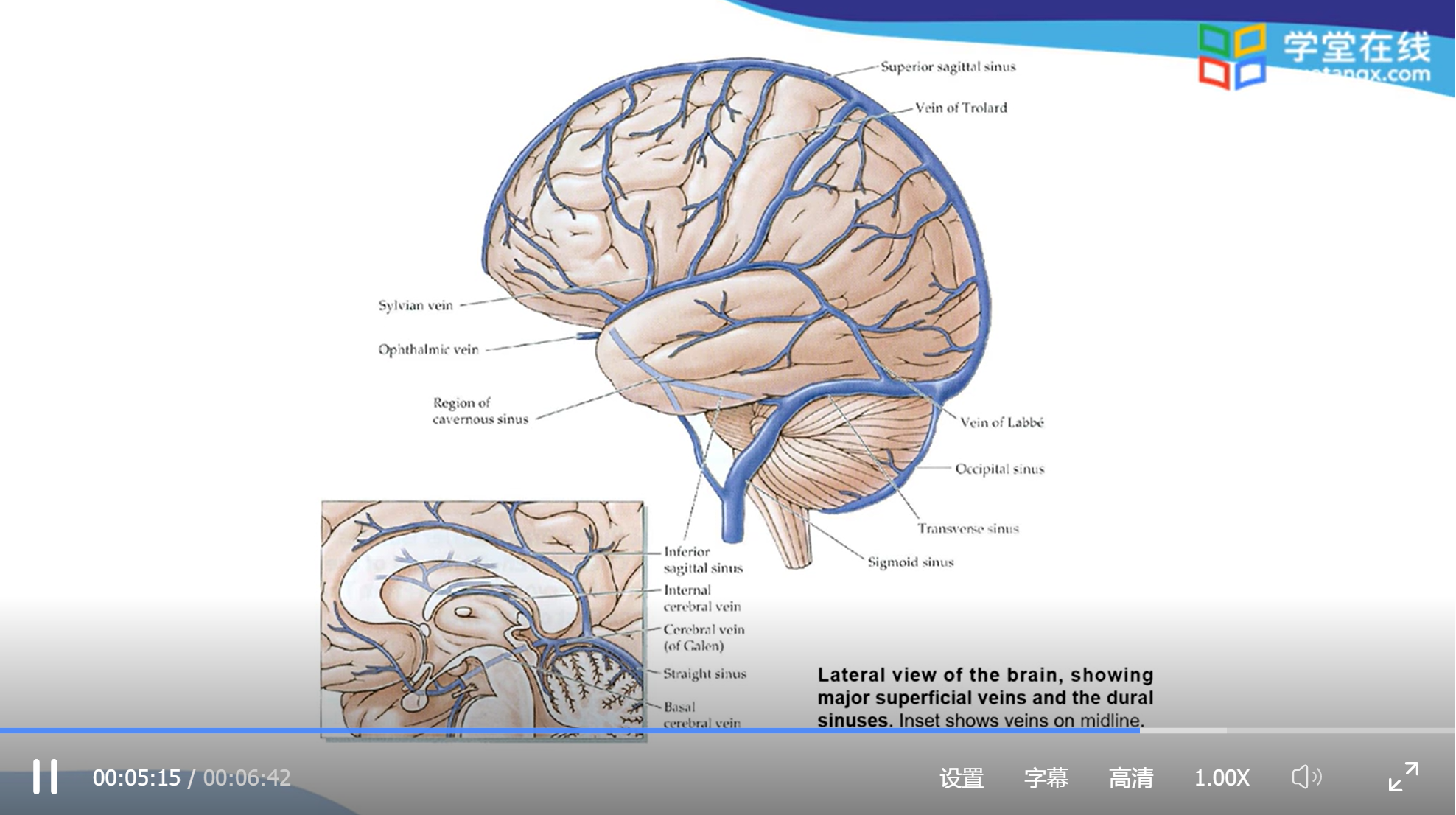Pause the video playback
This screenshot has height=815, width=1456.
tap(45, 777)
